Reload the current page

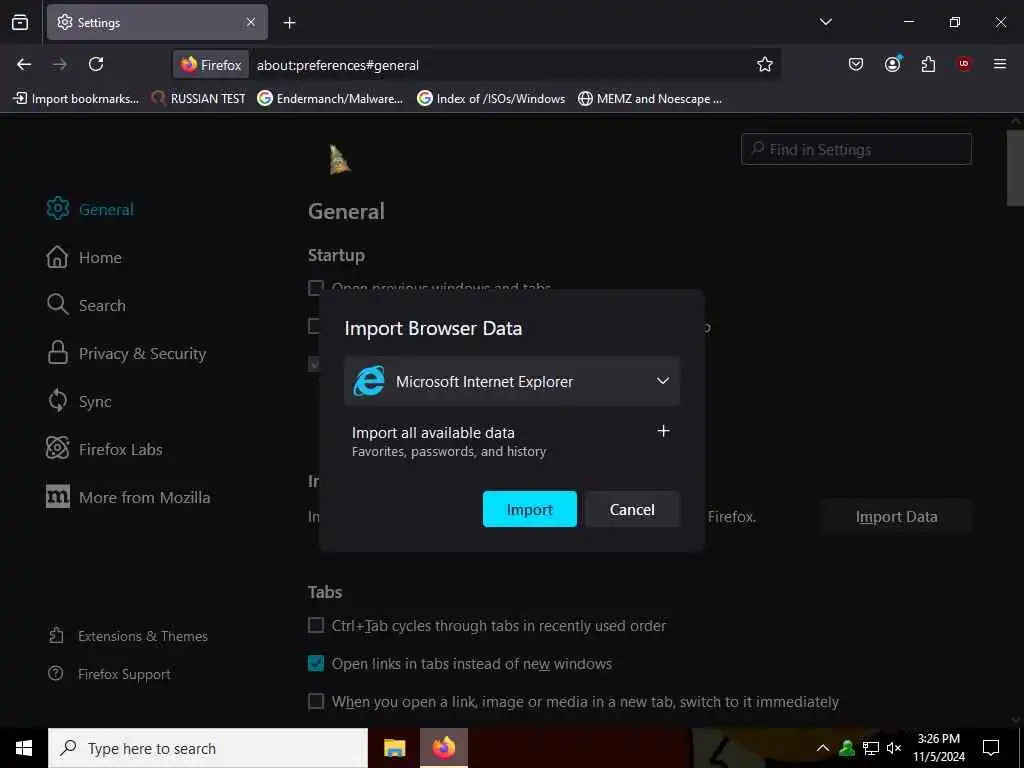pyautogui.click(x=96, y=64)
